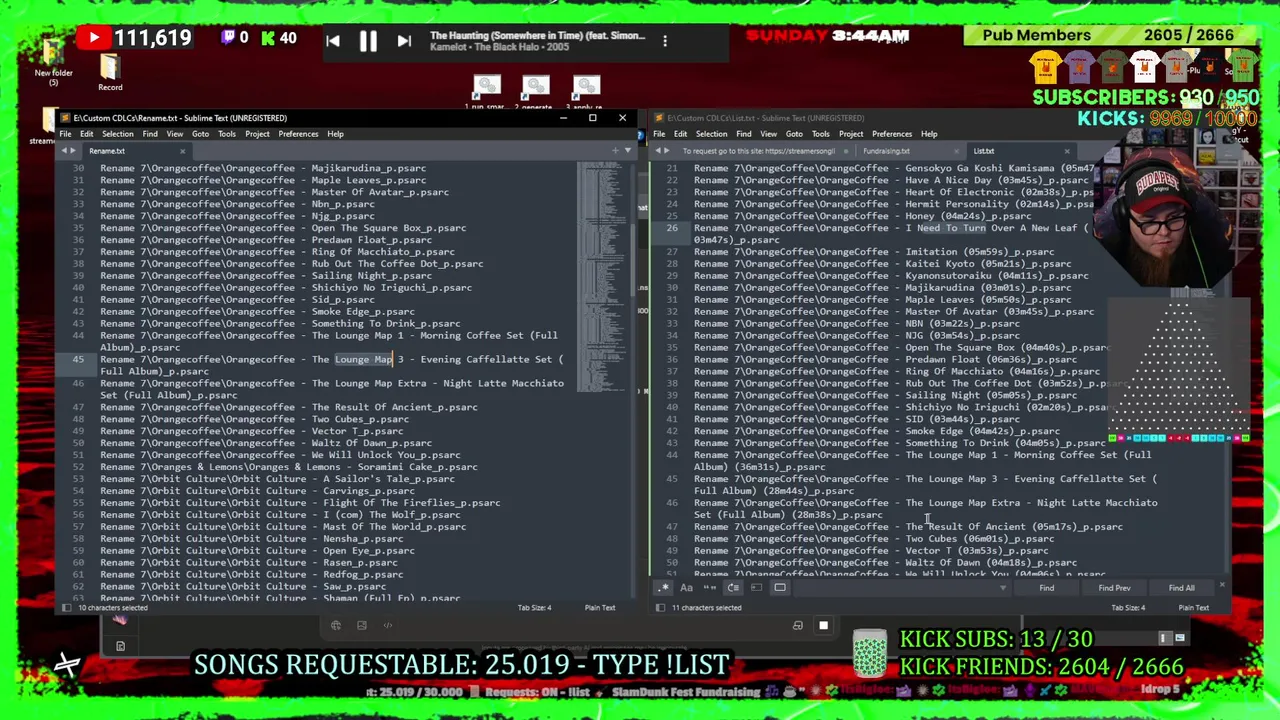Open Goto menu in Rename.txt window

(200, 134)
